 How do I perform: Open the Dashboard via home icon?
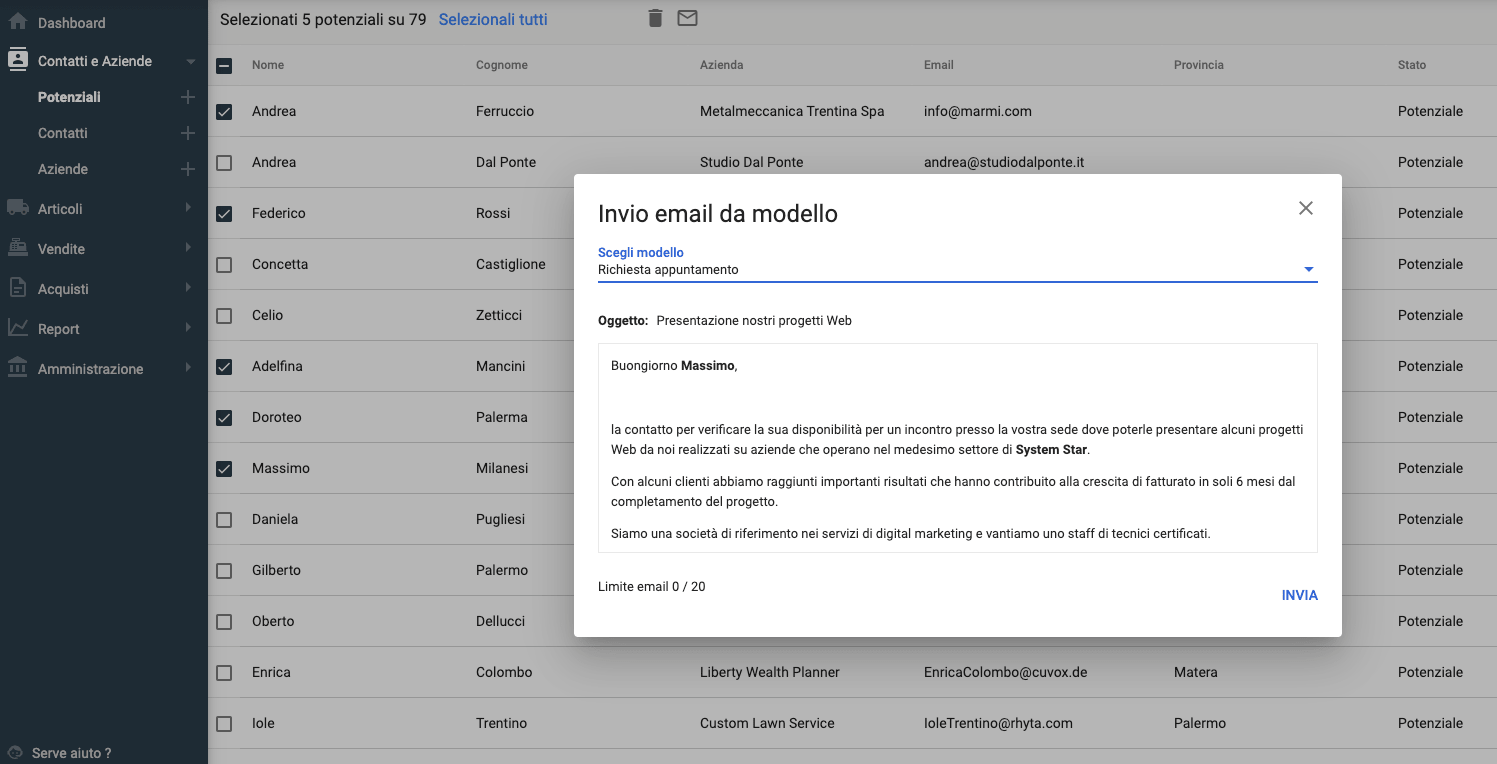click(17, 22)
